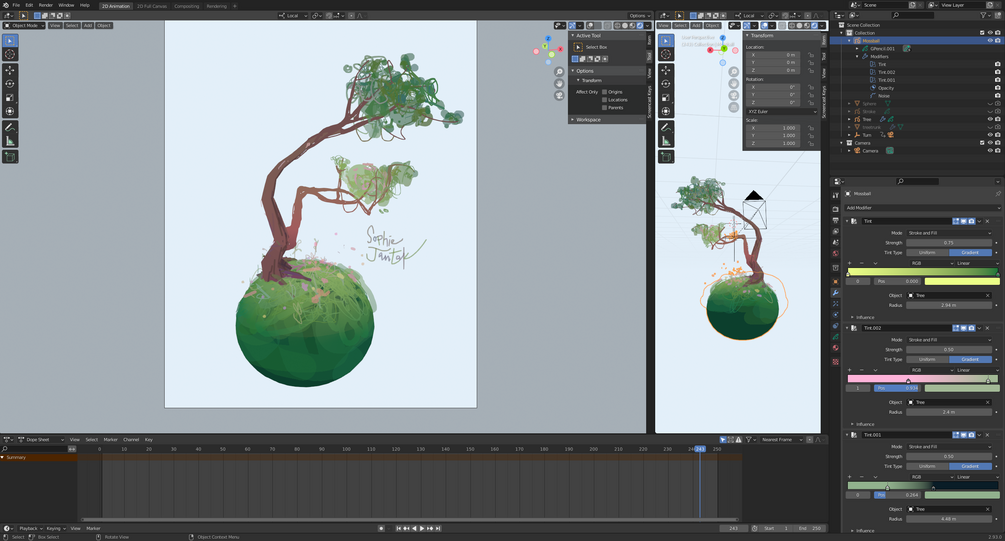This screenshot has width=1005, height=541.
Task: Select the Transform tool in left viewport toolbar
Action: point(10,112)
